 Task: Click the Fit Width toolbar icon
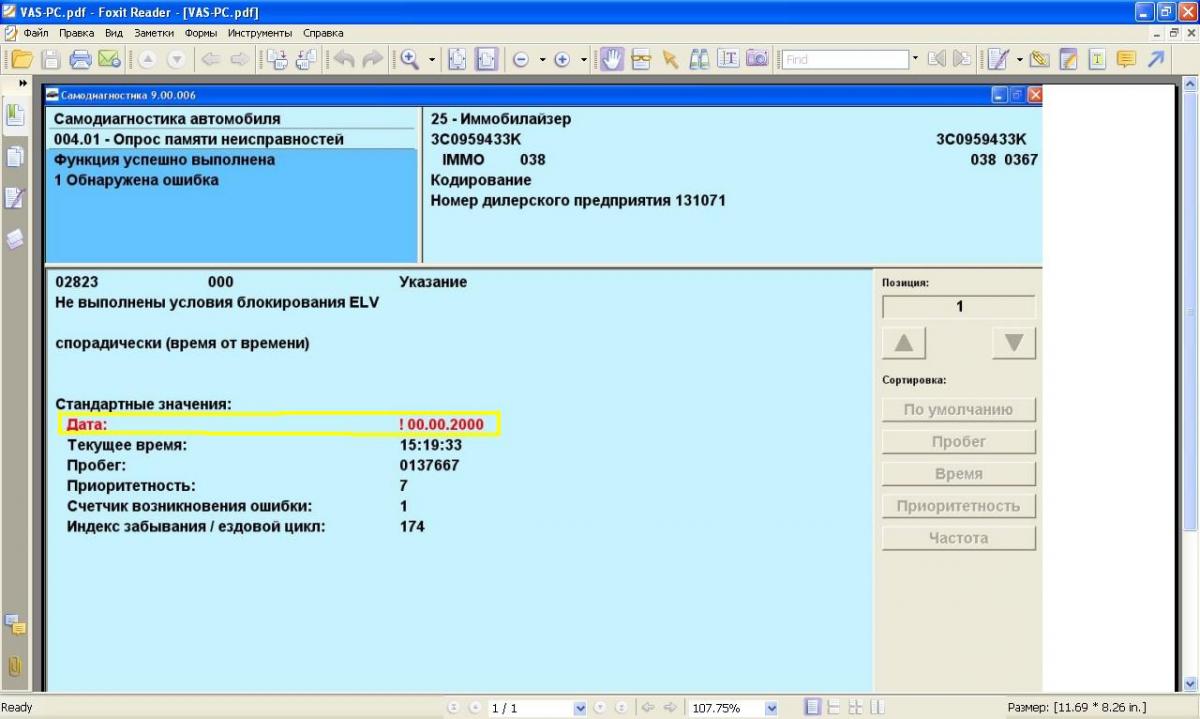tap(487, 59)
